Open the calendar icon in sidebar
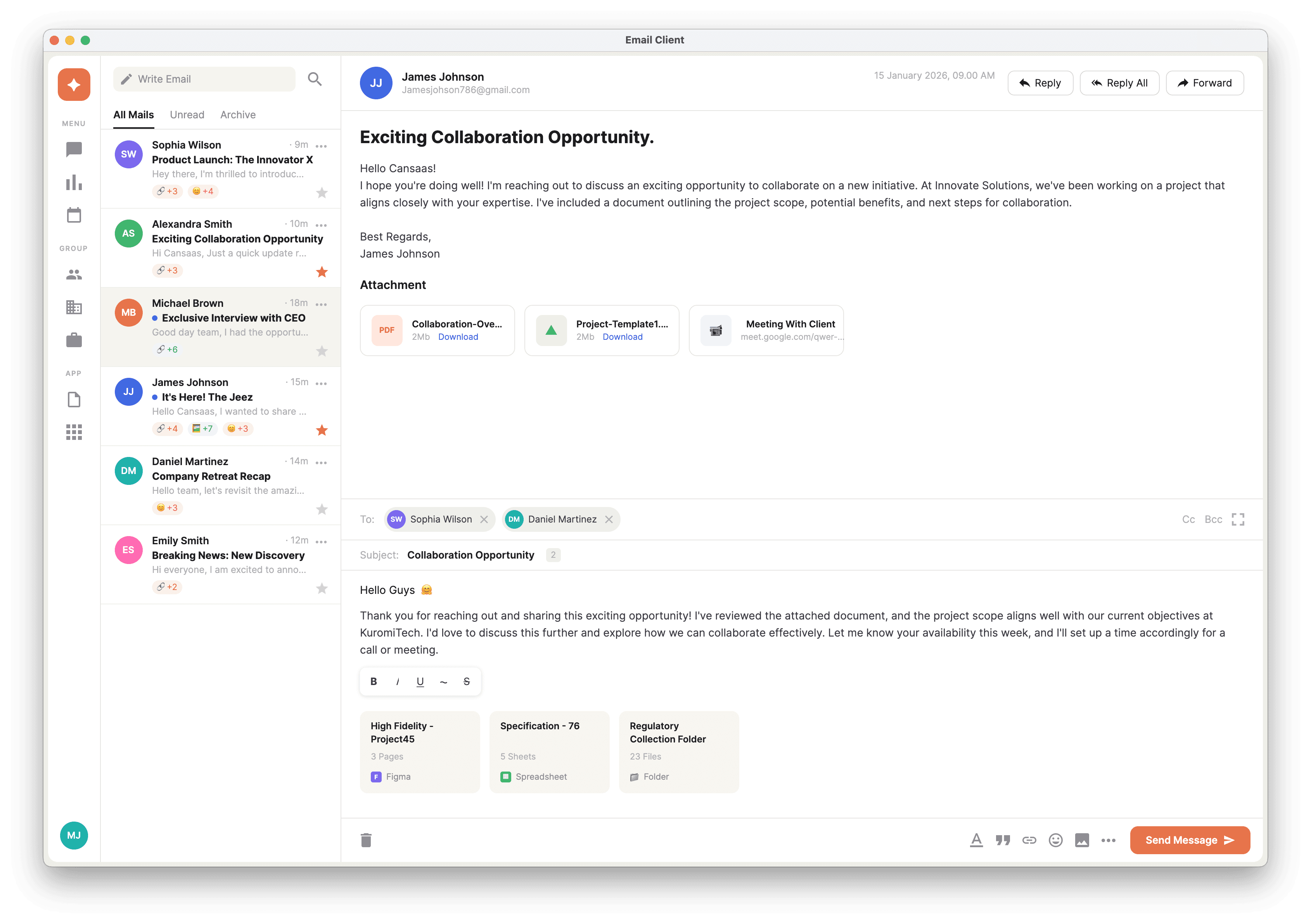Viewport: 1311px width, 924px height. (74, 215)
